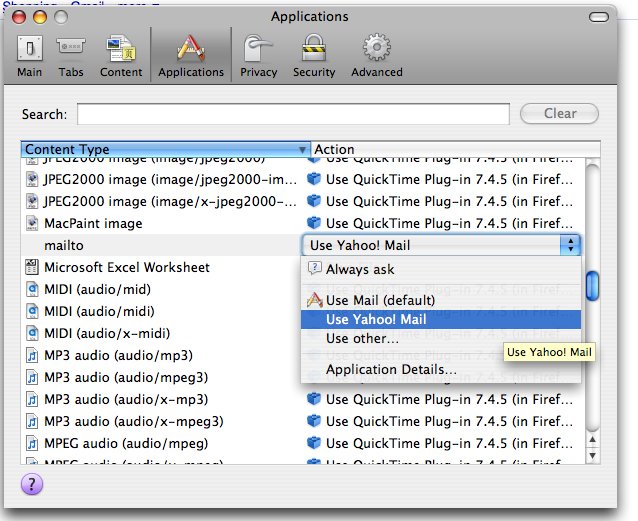Click the MIDI (audio/x-midi) file icon

tap(32, 333)
